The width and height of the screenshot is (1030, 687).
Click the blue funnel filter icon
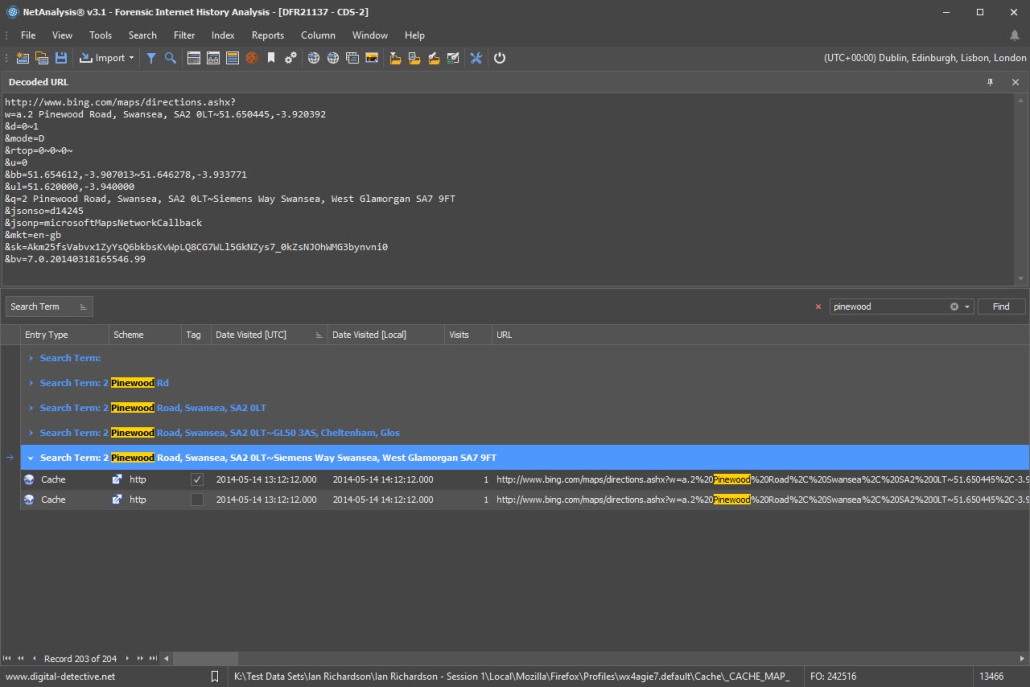(151, 58)
